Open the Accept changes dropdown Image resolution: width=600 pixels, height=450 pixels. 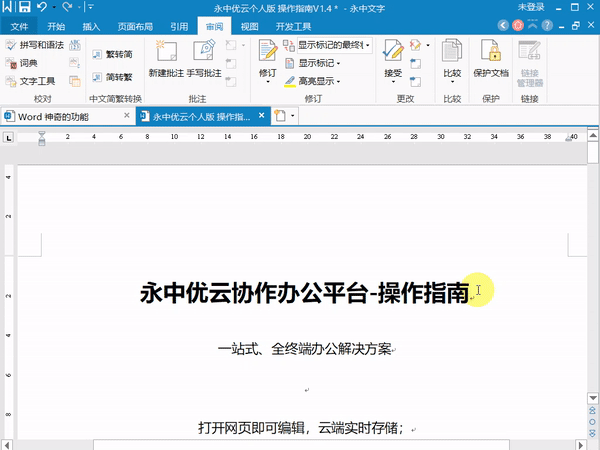(x=393, y=82)
